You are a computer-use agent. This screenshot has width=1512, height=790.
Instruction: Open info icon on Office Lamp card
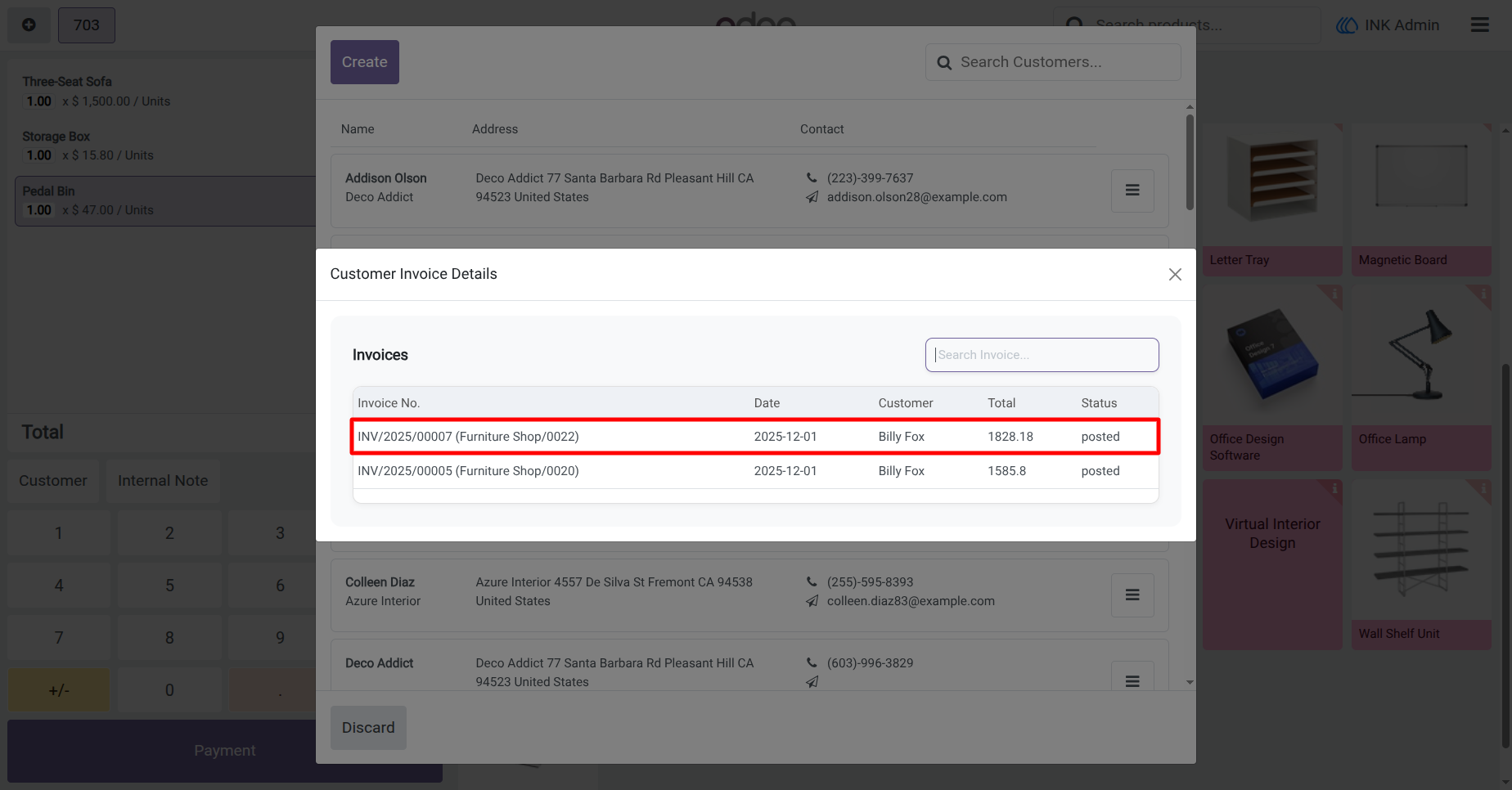1483,293
